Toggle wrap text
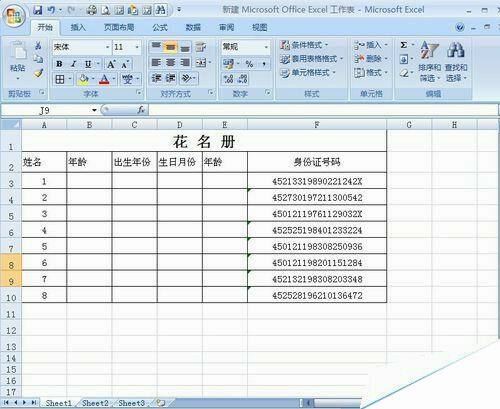 point(201,47)
